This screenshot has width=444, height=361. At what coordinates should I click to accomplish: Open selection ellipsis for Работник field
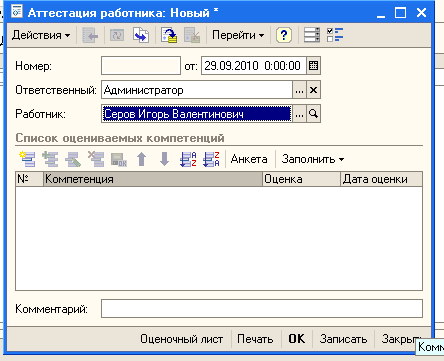[299, 114]
